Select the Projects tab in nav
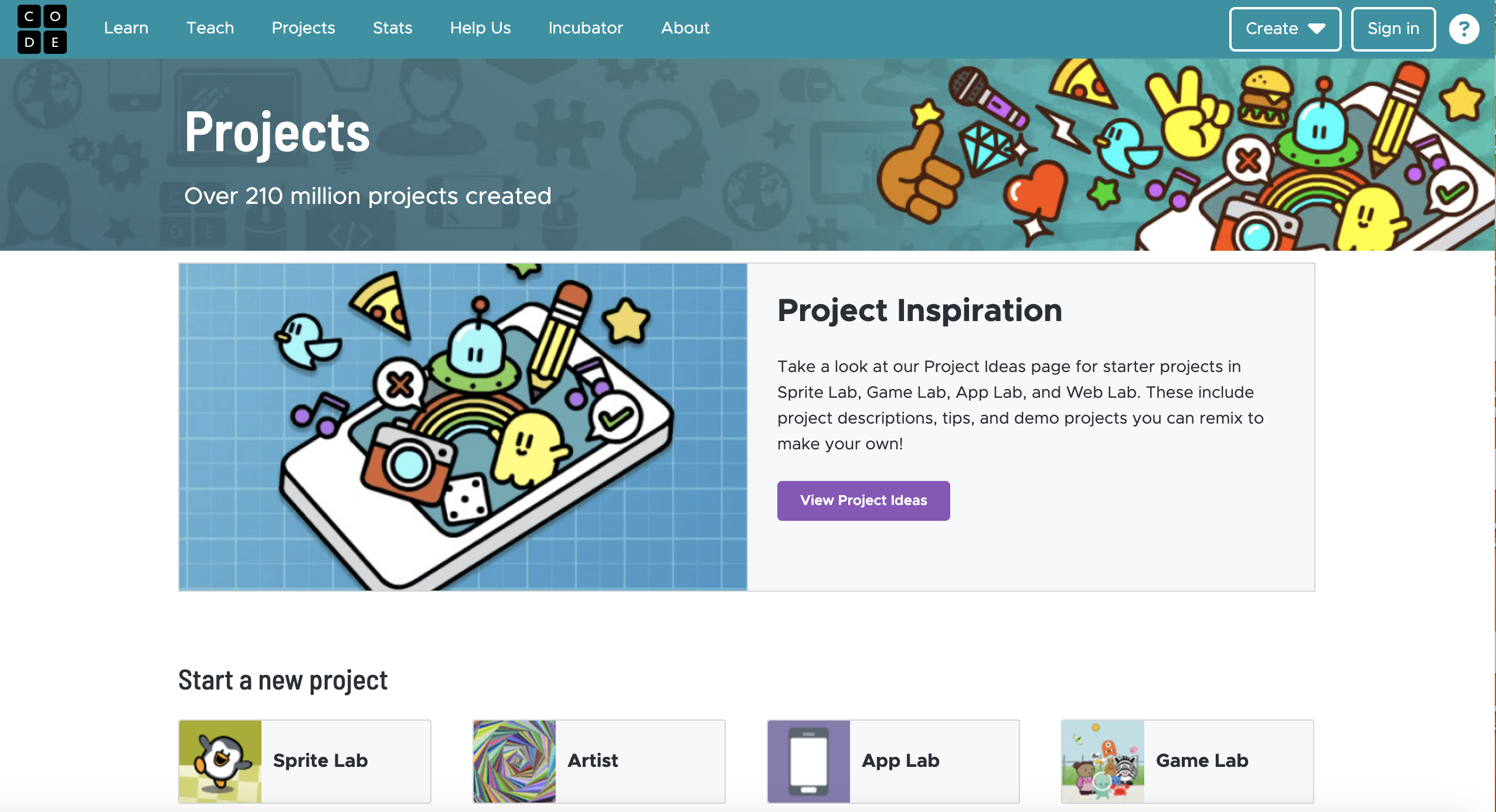1496x812 pixels. [303, 28]
